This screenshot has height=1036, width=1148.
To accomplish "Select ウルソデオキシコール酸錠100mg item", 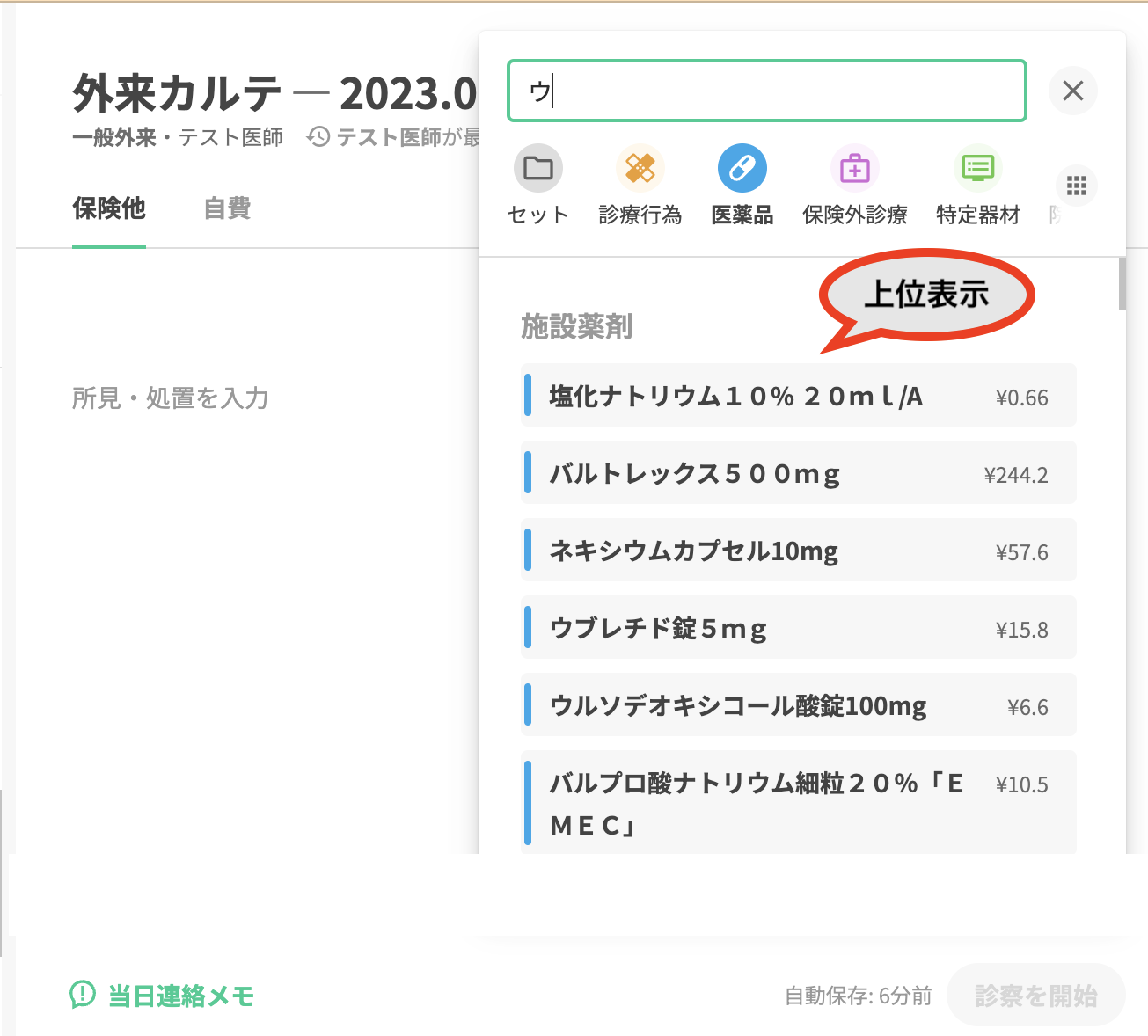I will [798, 705].
